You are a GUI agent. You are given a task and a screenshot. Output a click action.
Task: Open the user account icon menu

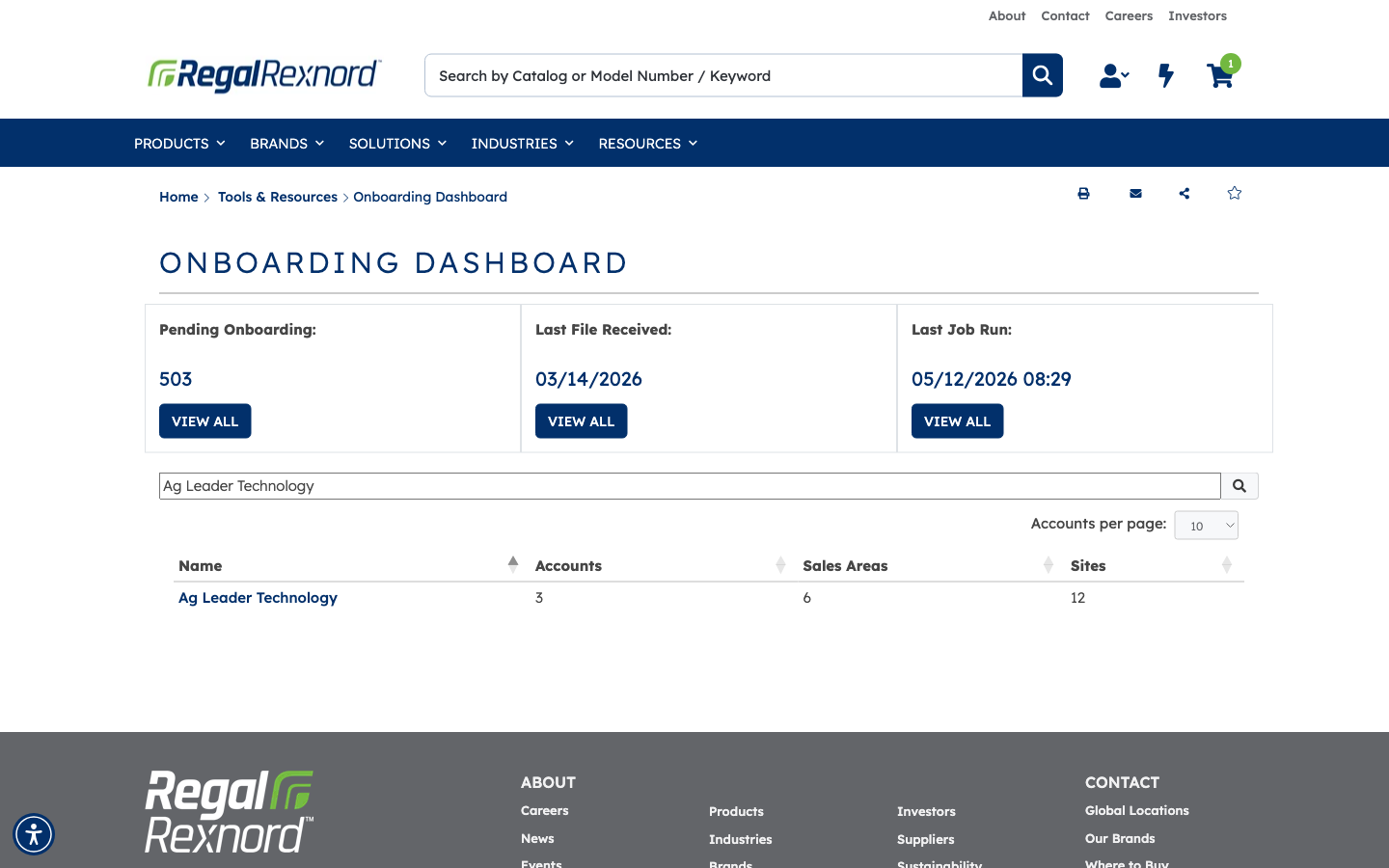click(x=1114, y=75)
